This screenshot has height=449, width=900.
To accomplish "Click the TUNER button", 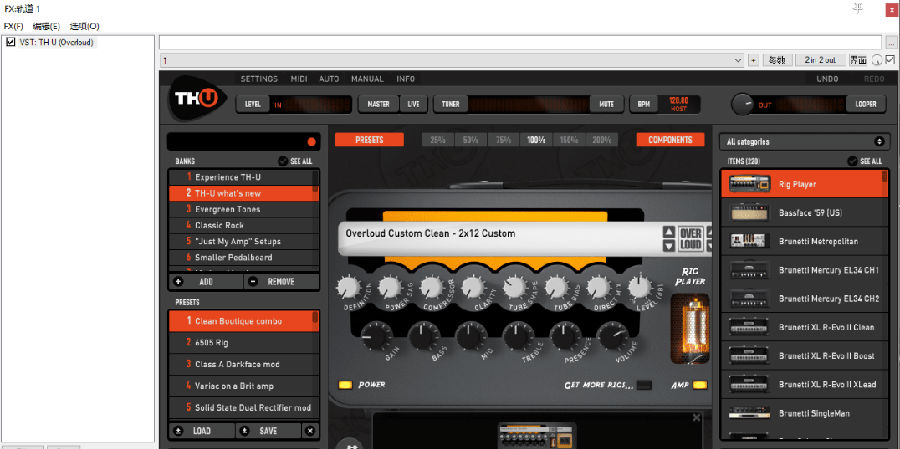I will pos(451,104).
